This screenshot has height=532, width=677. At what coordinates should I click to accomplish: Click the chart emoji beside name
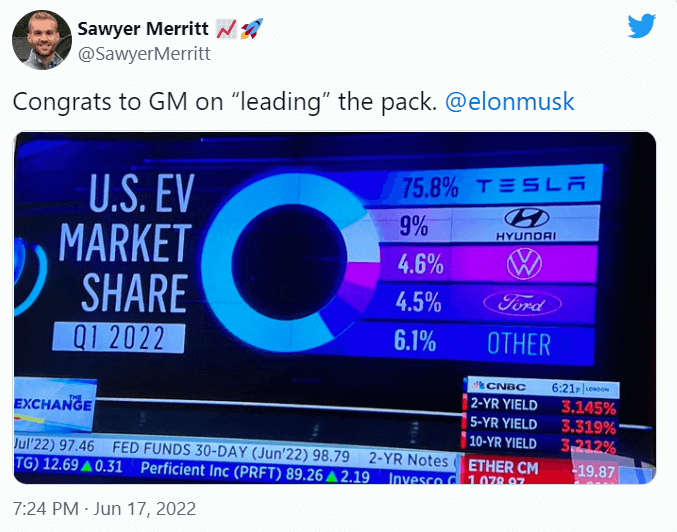pyautogui.click(x=228, y=27)
